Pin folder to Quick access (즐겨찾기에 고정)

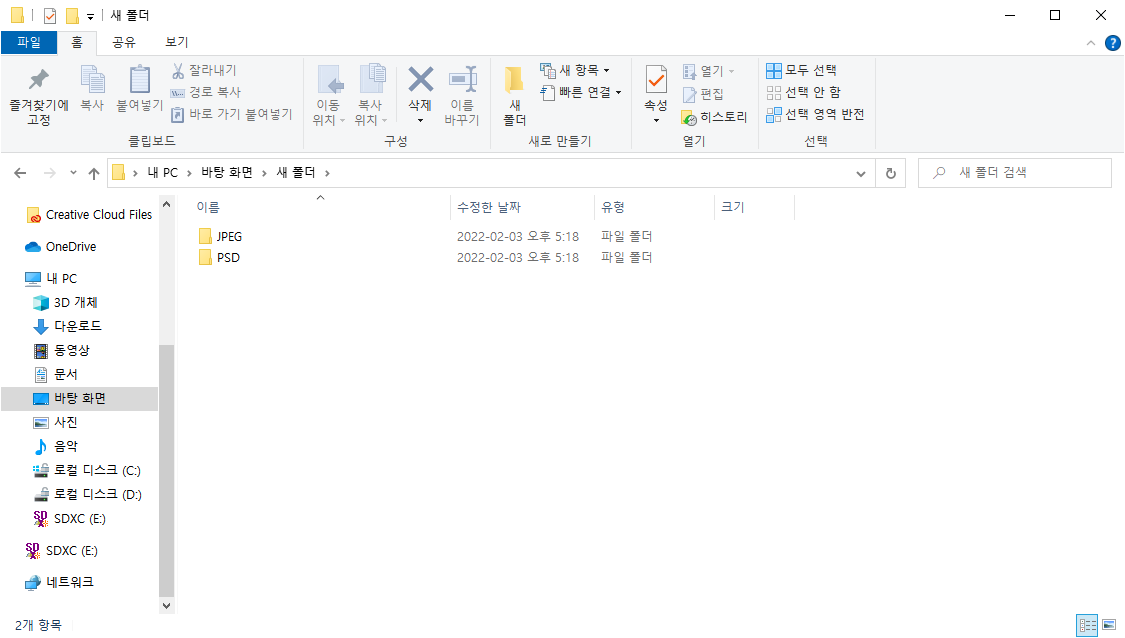(39, 97)
